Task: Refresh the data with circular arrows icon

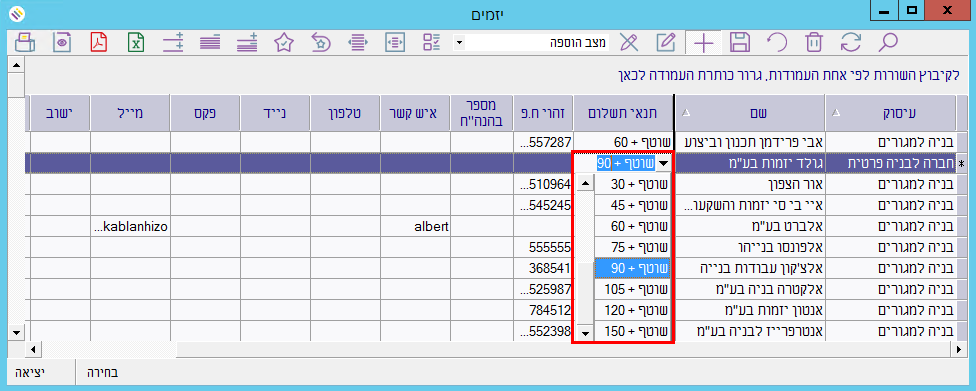Action: click(851, 42)
